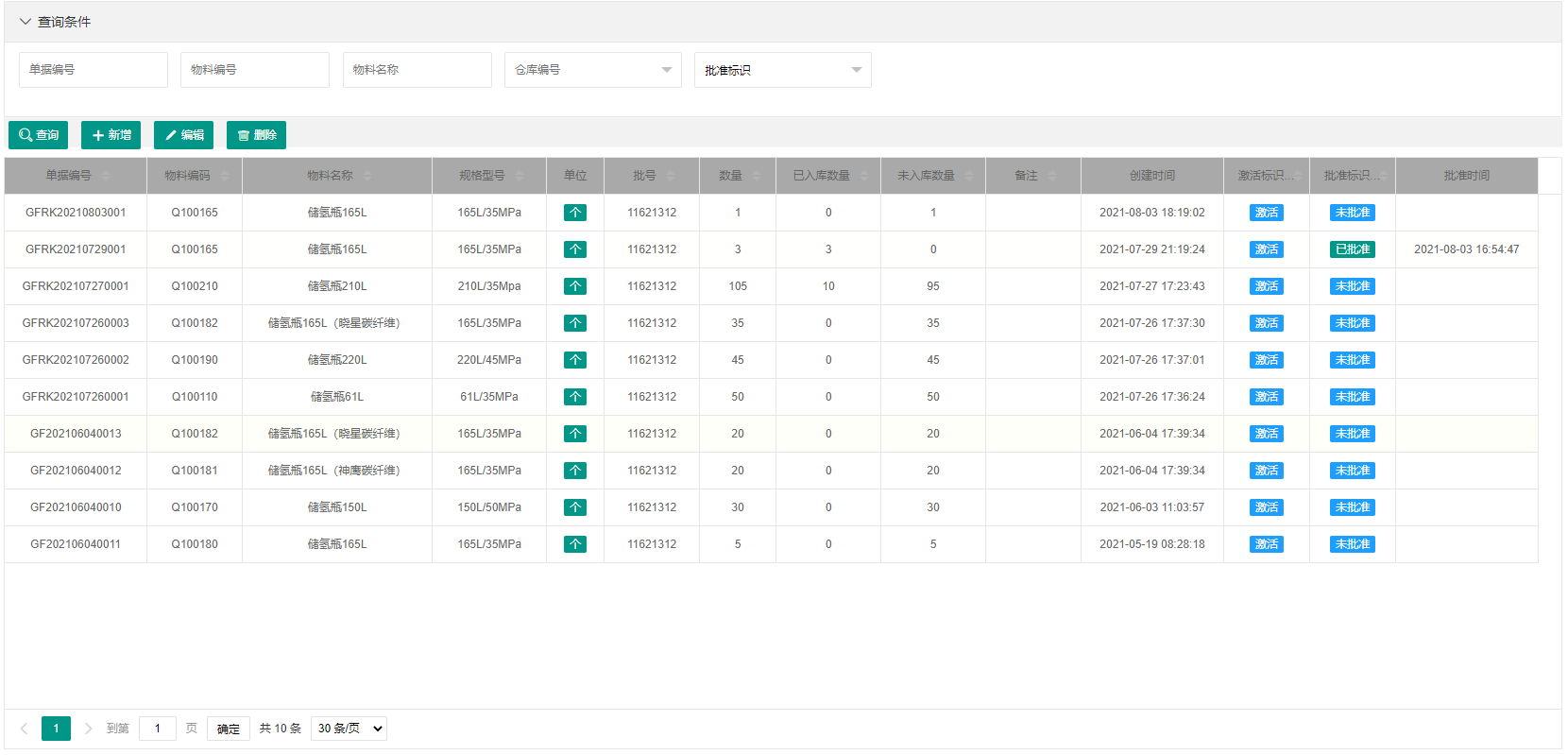Click spec cell 210L/35Mpa
Viewport: 1568px width, 755px height.
[x=489, y=286]
